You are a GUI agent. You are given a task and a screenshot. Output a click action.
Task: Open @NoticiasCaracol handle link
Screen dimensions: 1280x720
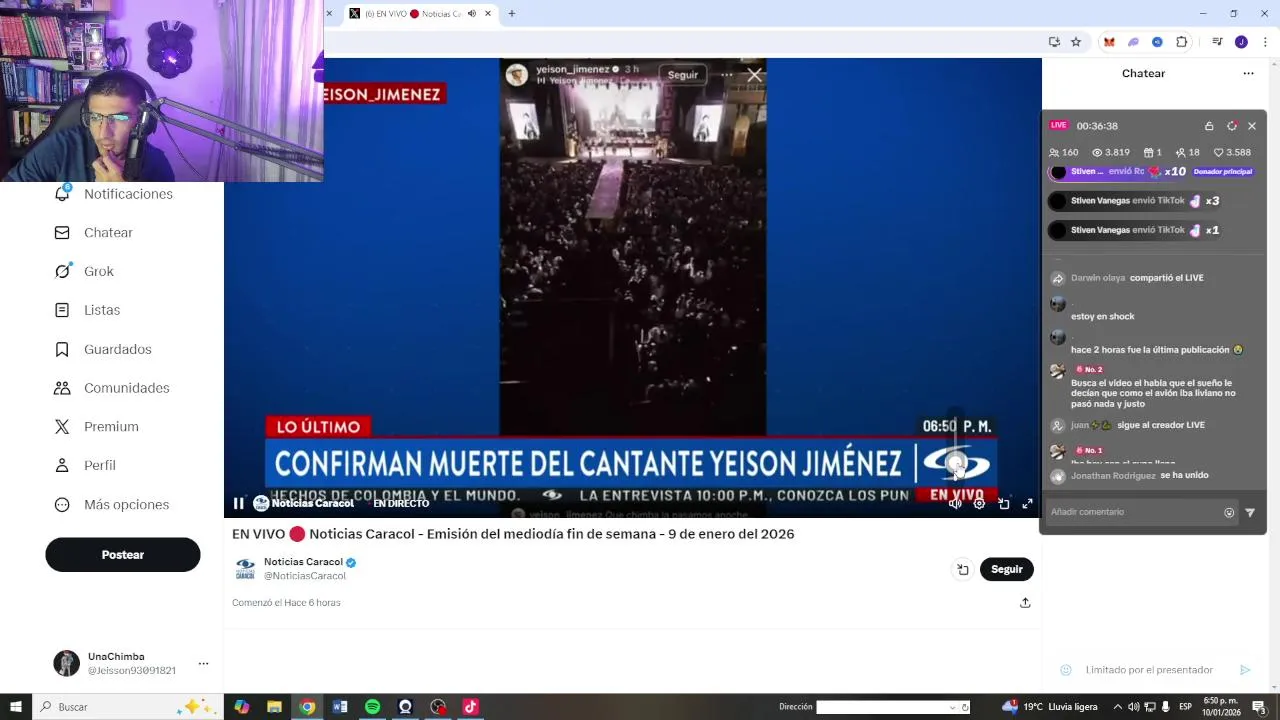305,576
